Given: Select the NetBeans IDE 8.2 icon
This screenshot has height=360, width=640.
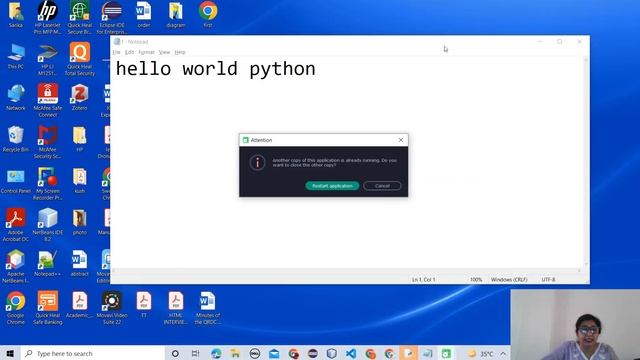Looking at the screenshot, I should [47, 225].
